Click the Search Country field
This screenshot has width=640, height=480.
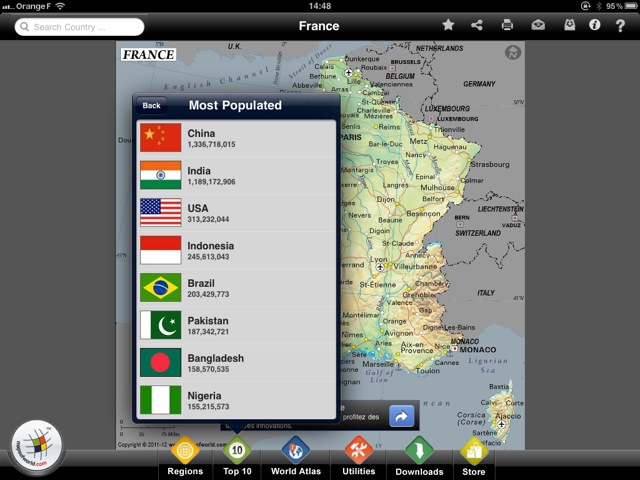pyautogui.click(x=80, y=27)
